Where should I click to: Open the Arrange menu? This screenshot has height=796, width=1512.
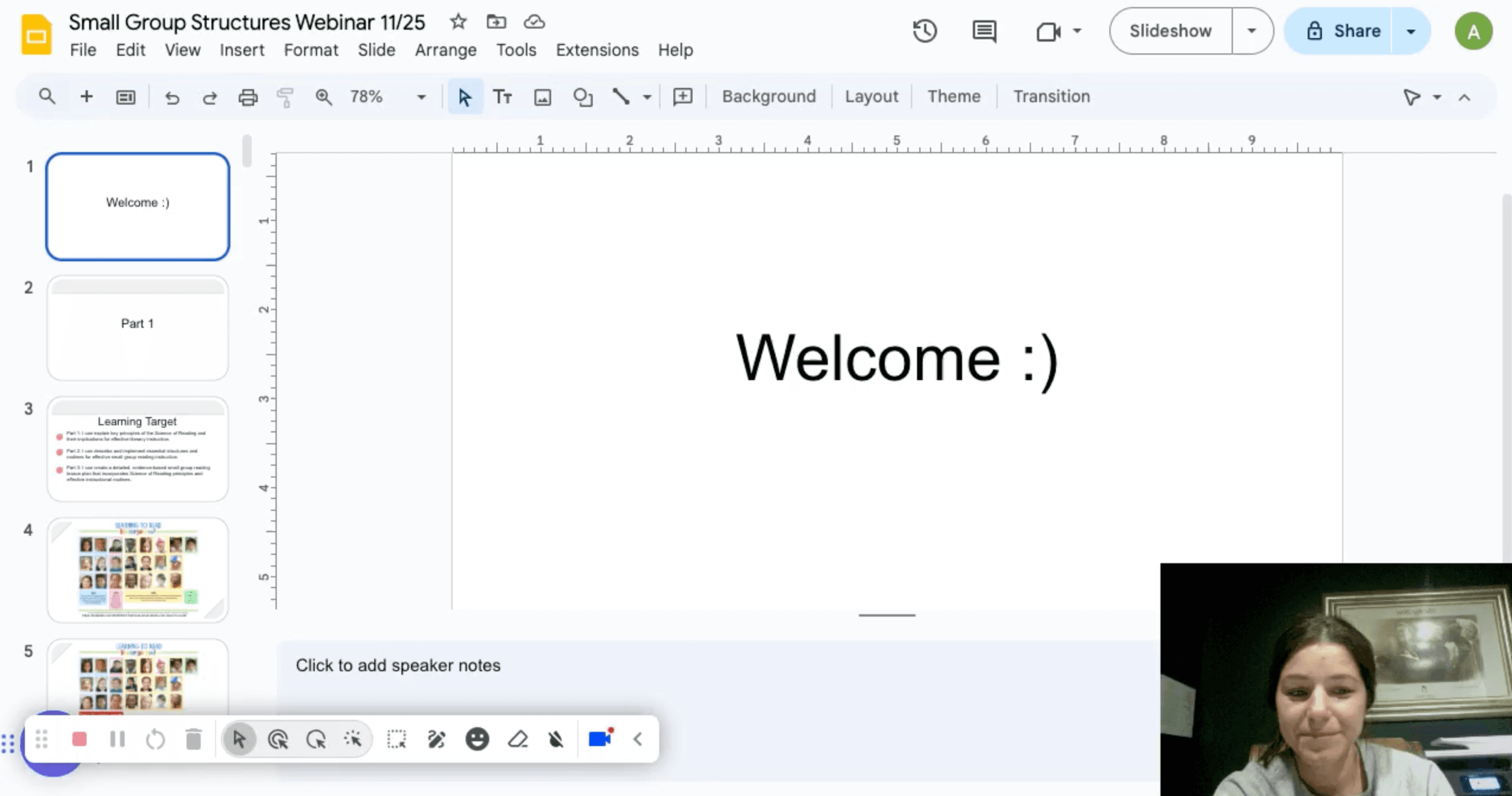click(x=445, y=50)
